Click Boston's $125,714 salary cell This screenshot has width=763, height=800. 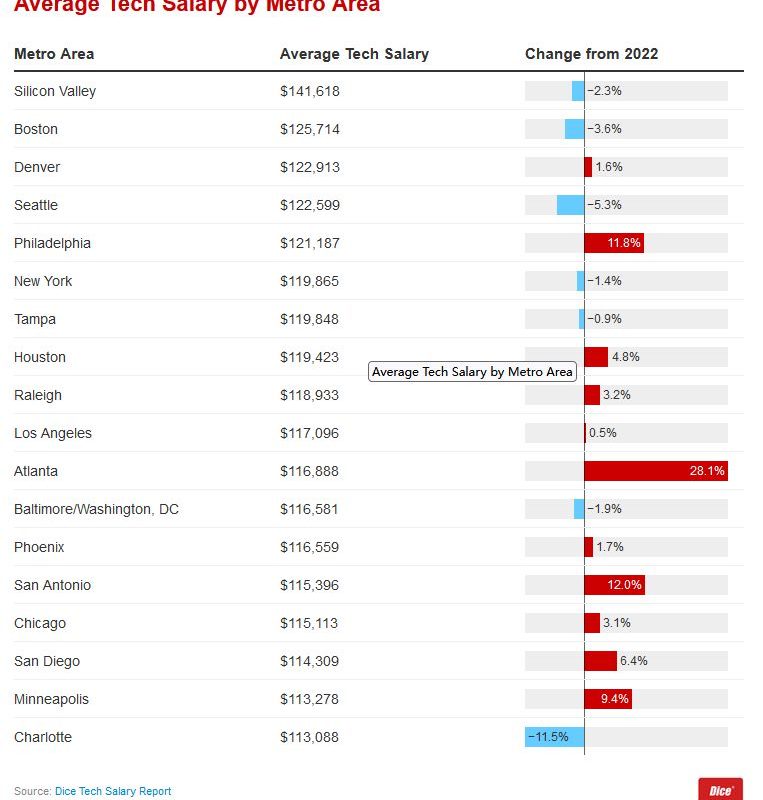[x=310, y=129]
